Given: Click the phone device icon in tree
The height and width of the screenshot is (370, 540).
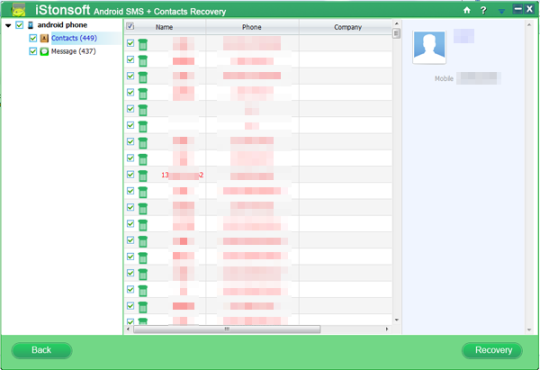Looking at the screenshot, I should (30, 25).
